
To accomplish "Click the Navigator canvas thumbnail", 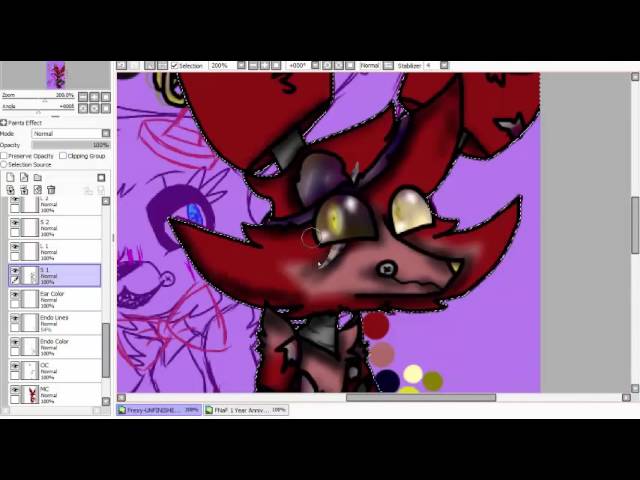I will tap(56, 75).
